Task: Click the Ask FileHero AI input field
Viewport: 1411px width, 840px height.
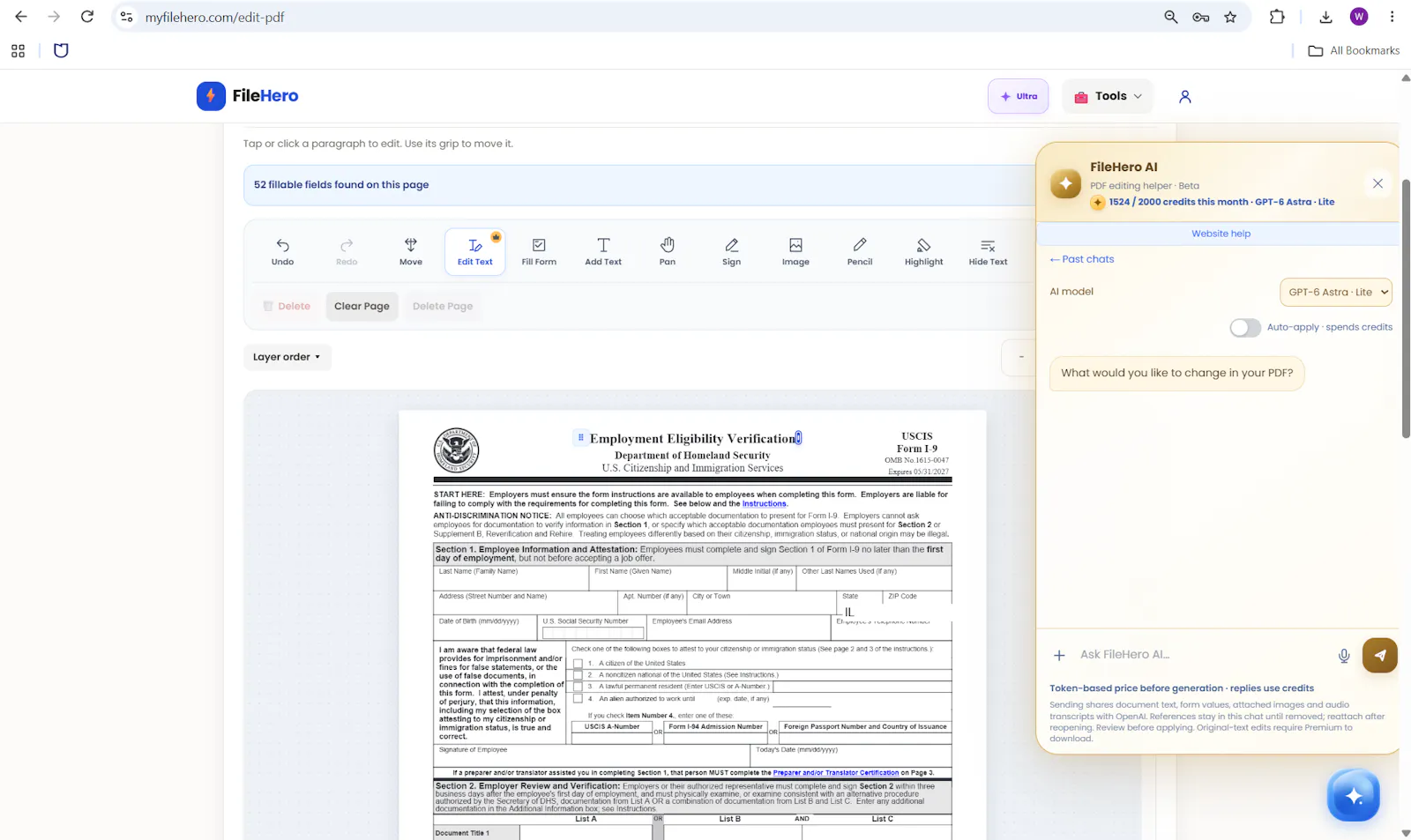Action: [1203, 655]
